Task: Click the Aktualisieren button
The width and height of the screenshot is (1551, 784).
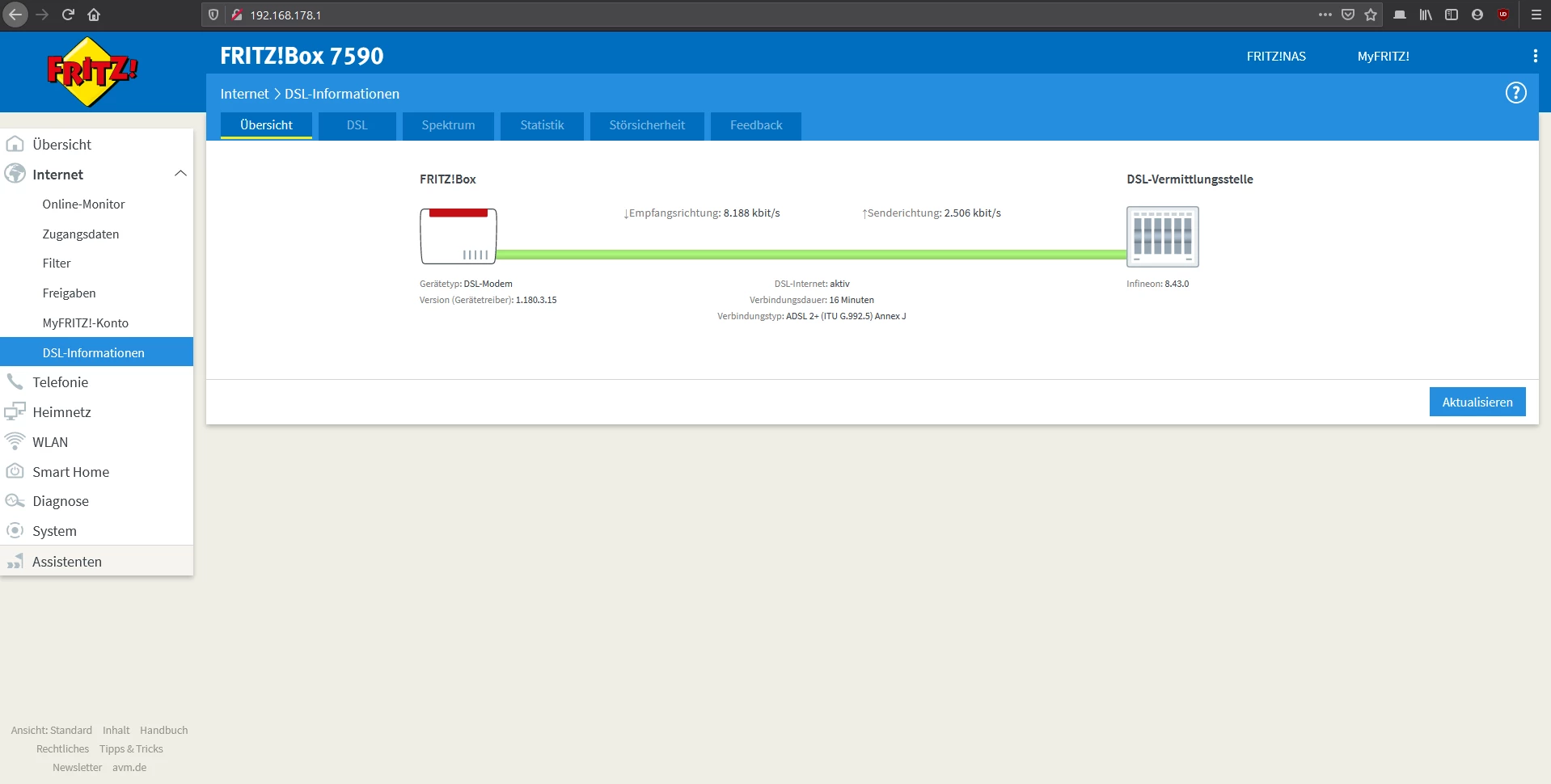Action: 1477,402
